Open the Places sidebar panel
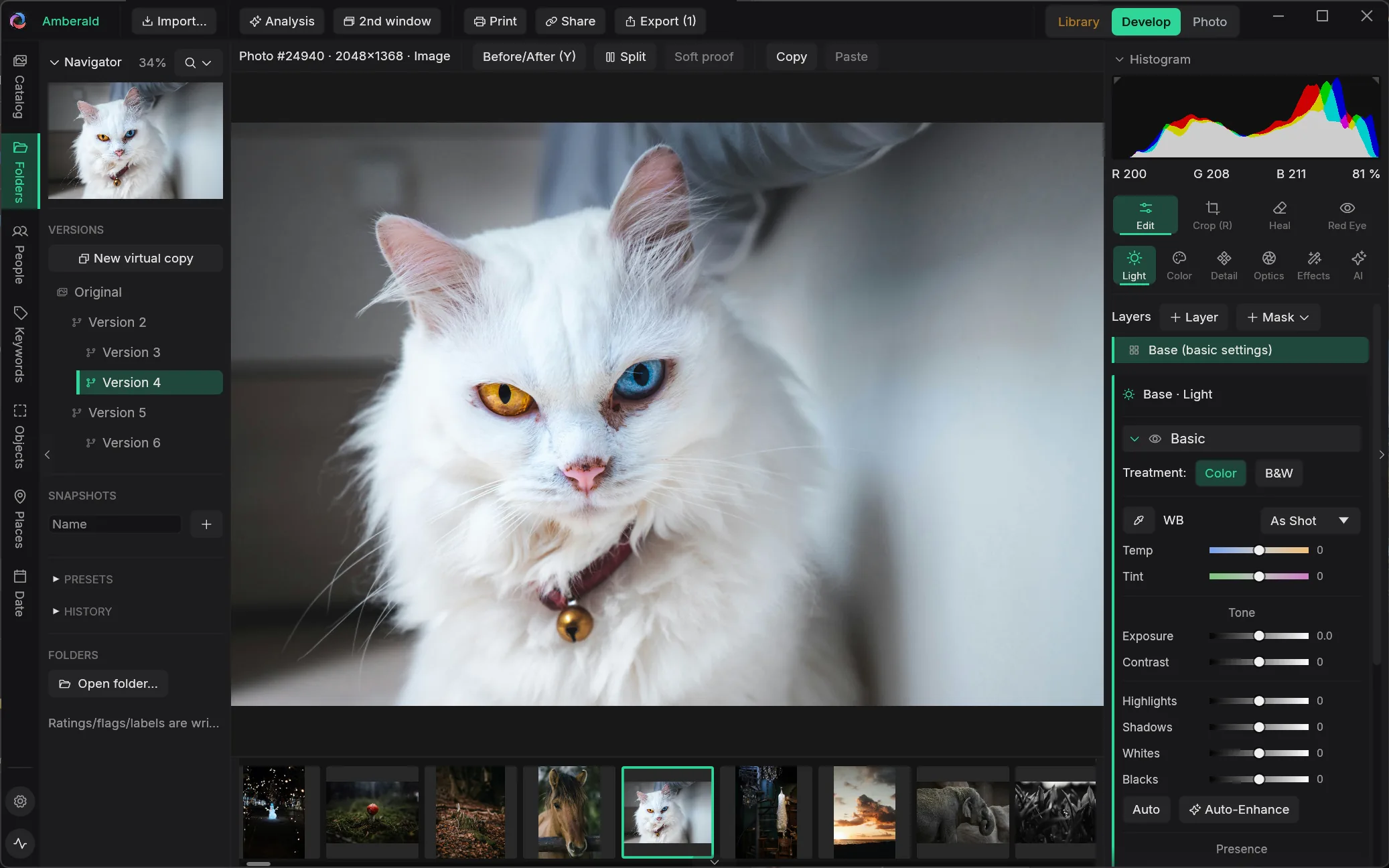Viewport: 1389px width, 868px height. point(19,519)
